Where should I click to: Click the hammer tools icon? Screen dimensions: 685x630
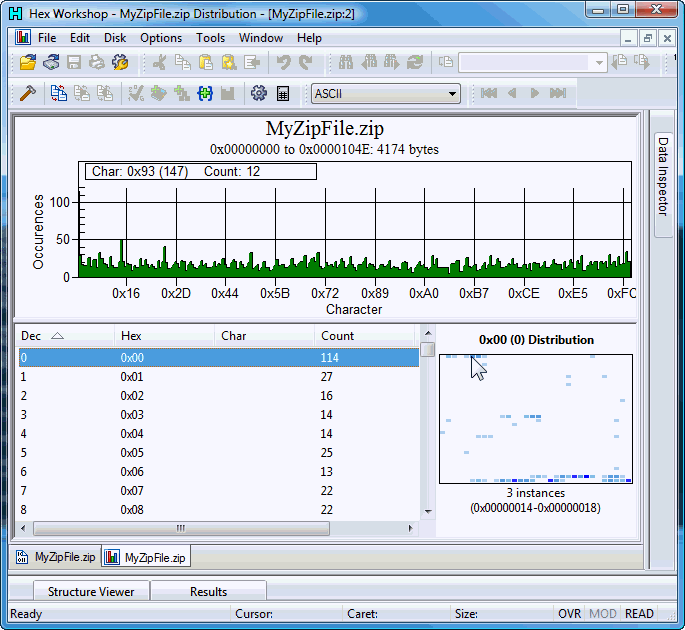click(x=28, y=93)
